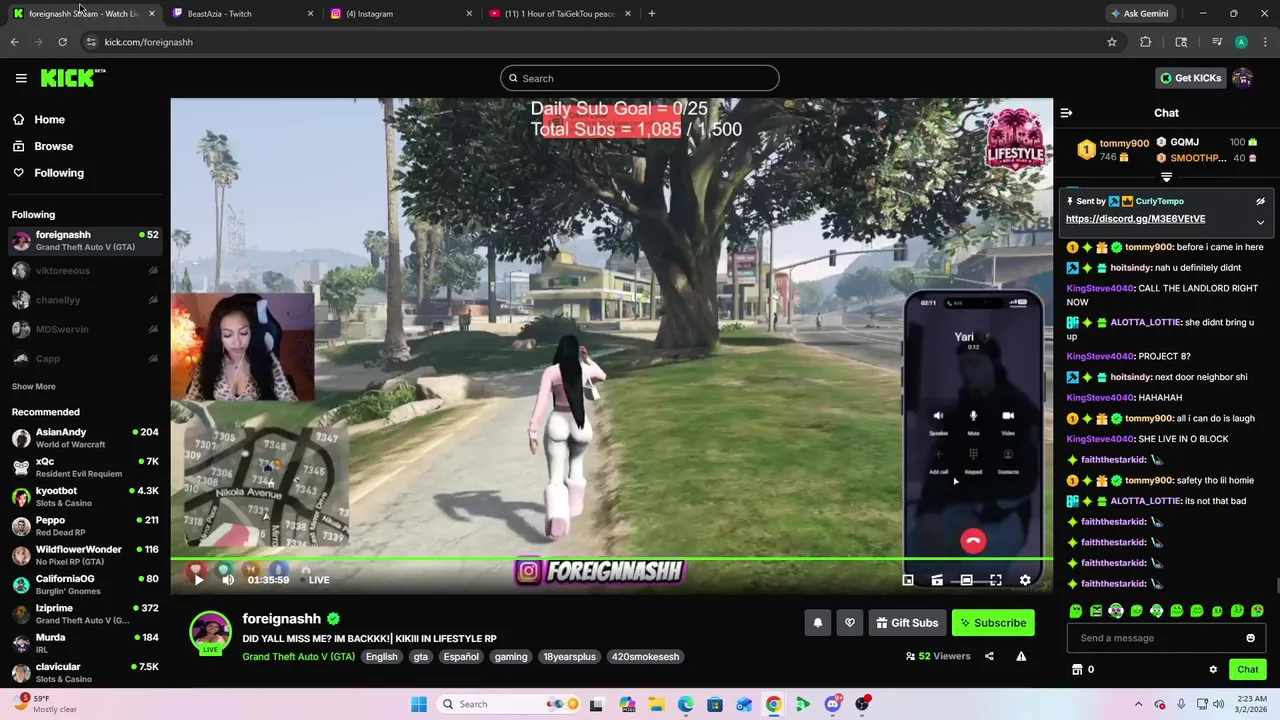Viewport: 1280px width, 720px height.
Task: Click the Get KICKs button
Action: [1190, 78]
